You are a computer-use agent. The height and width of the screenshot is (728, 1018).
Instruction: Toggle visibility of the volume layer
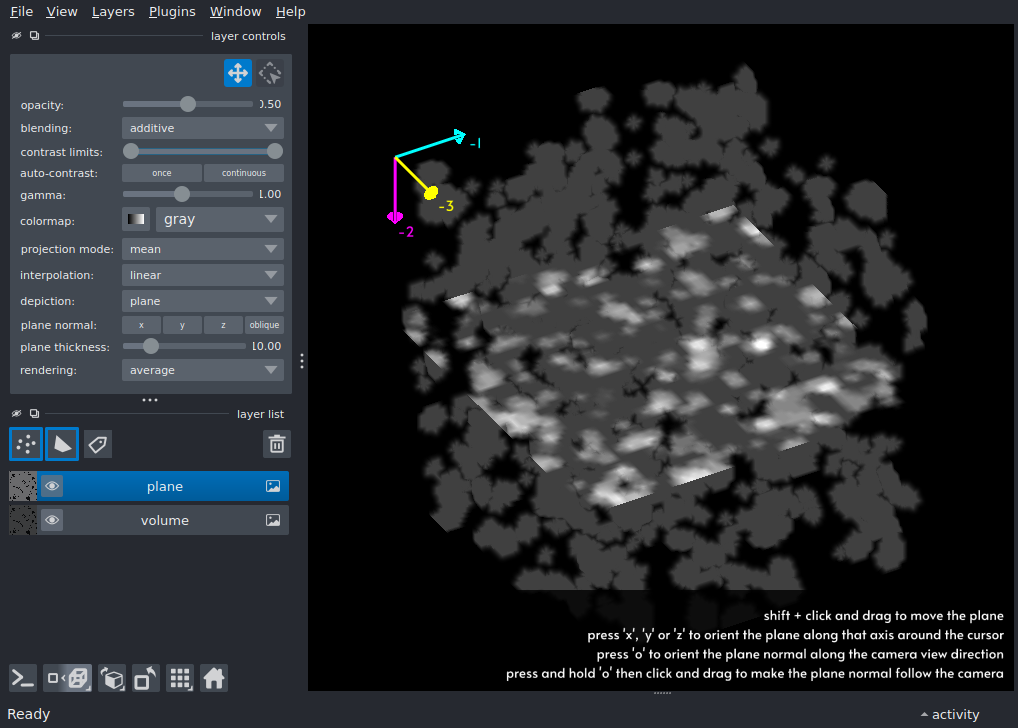point(51,520)
